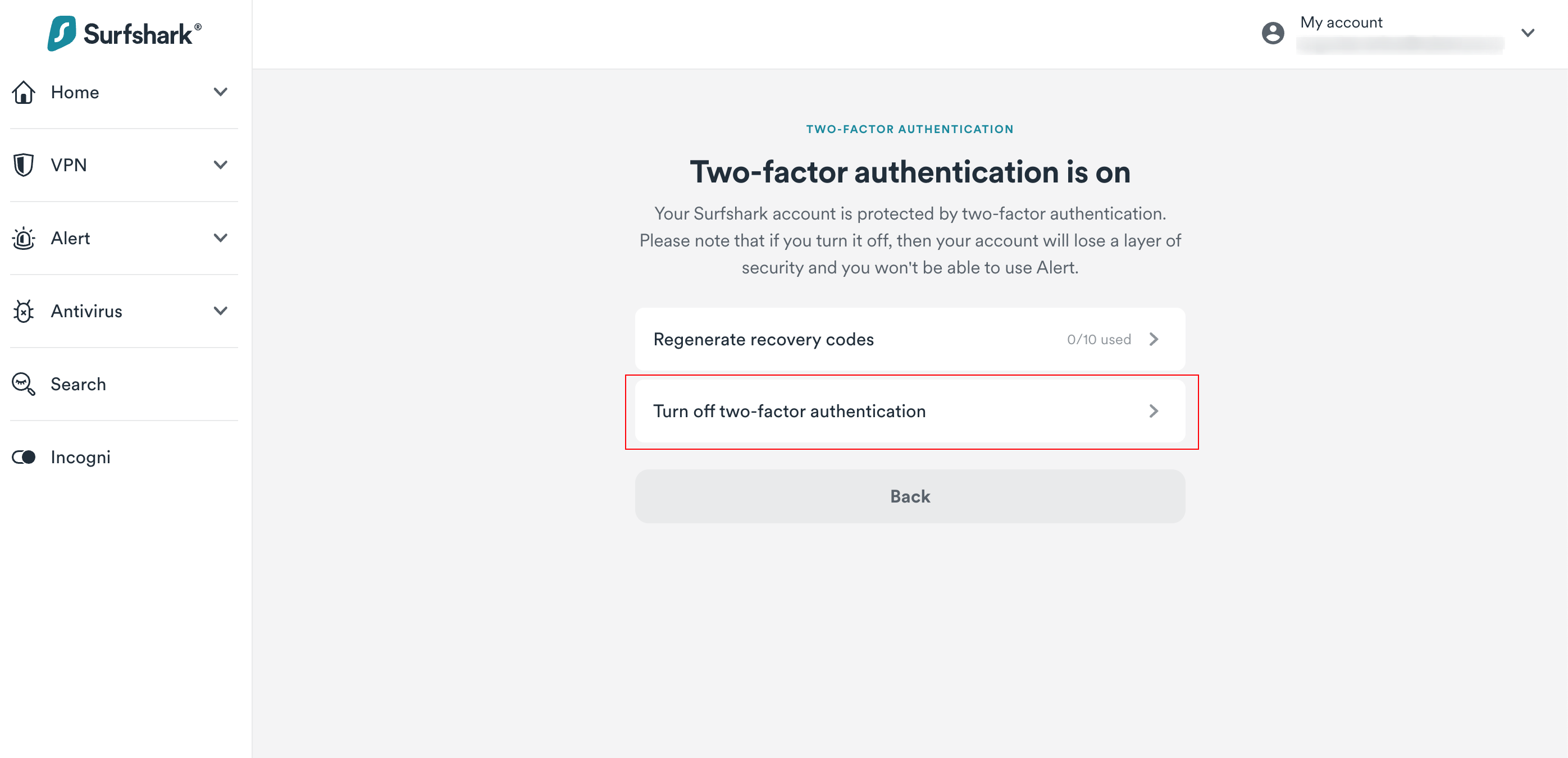This screenshot has width=1568, height=758.
Task: Open the Search sidebar item
Action: pos(79,385)
